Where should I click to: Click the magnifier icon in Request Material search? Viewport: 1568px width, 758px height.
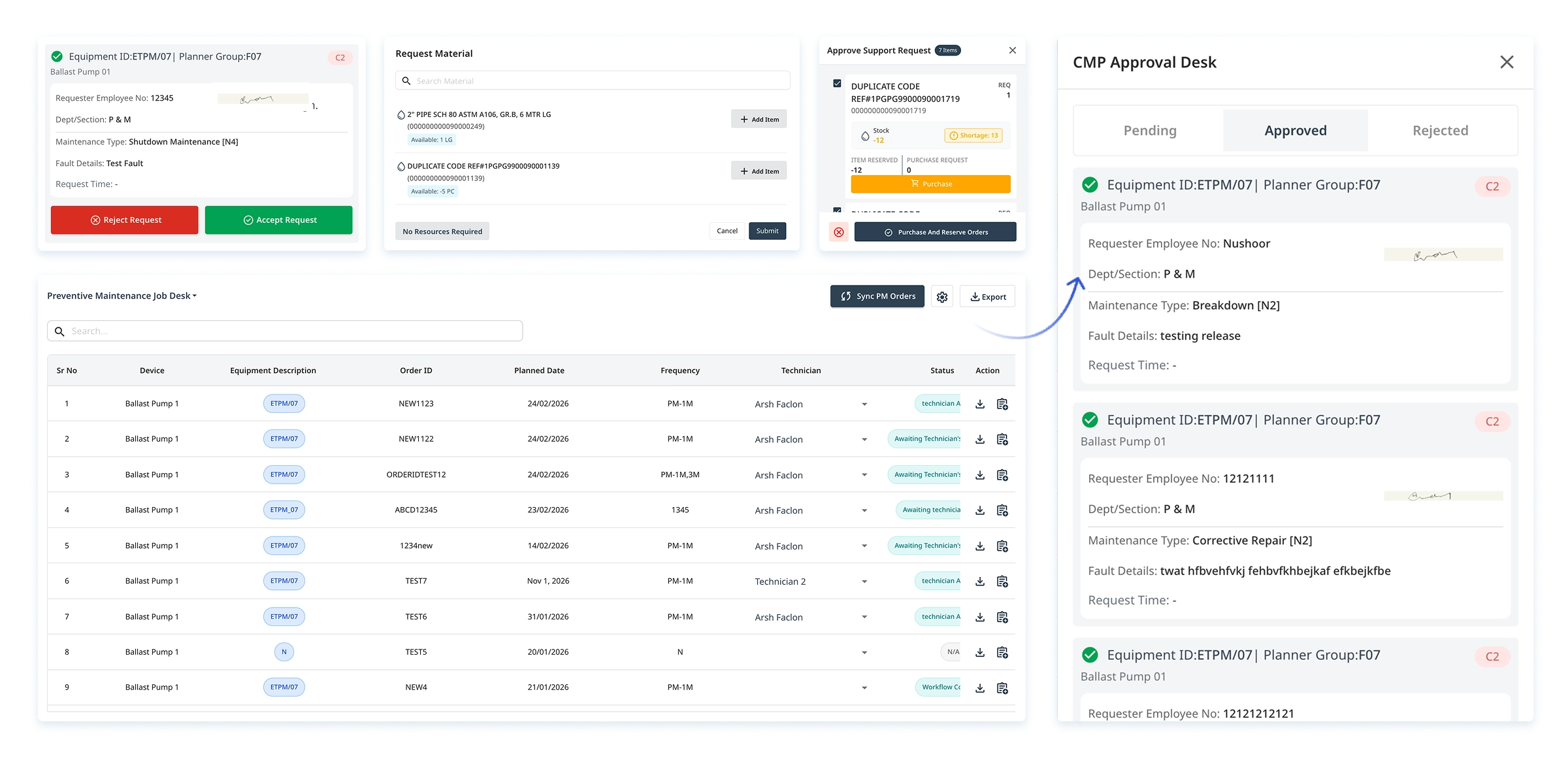pos(406,81)
